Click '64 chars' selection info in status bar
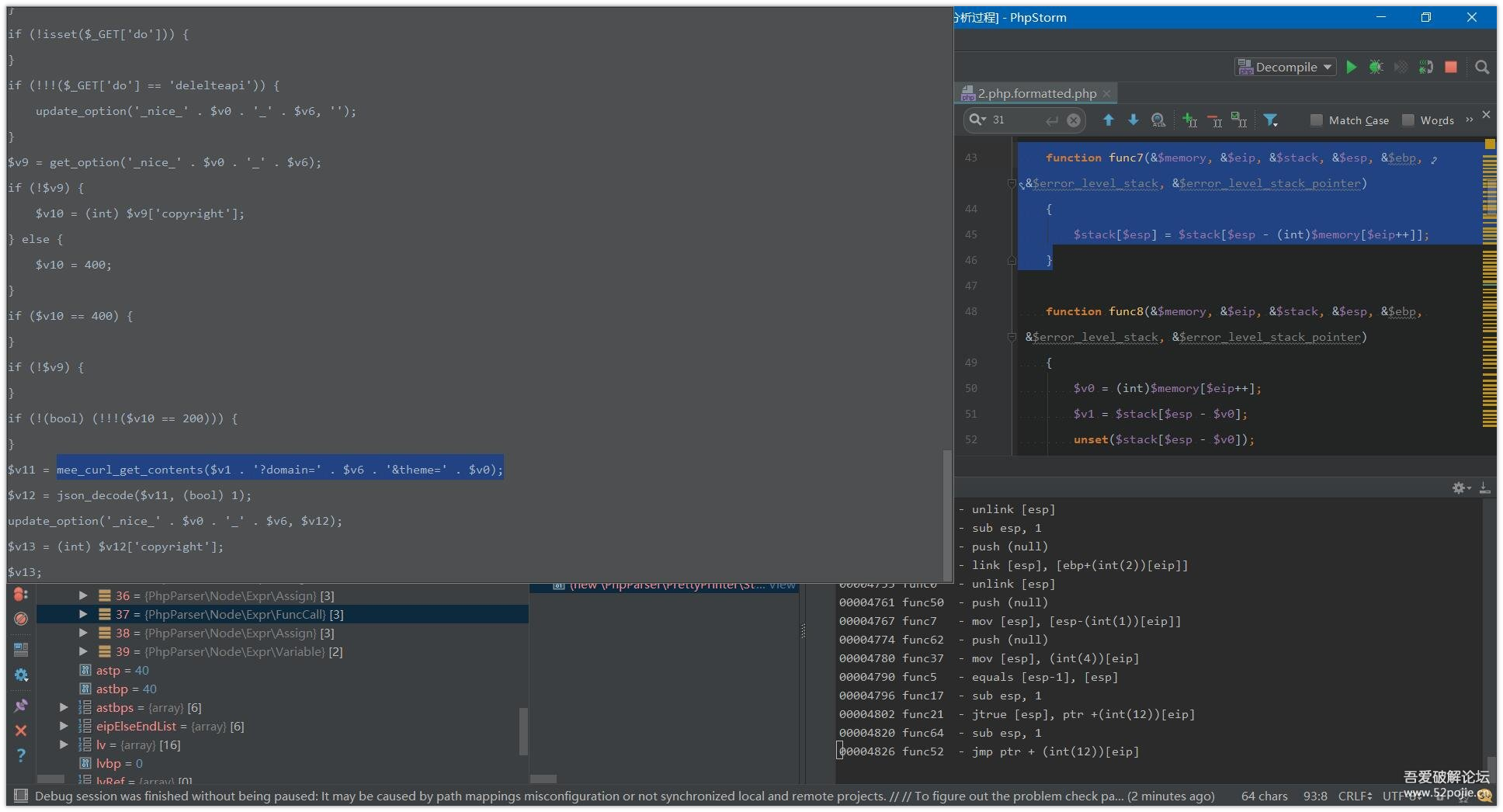The height and width of the screenshot is (812, 1503). click(1265, 796)
